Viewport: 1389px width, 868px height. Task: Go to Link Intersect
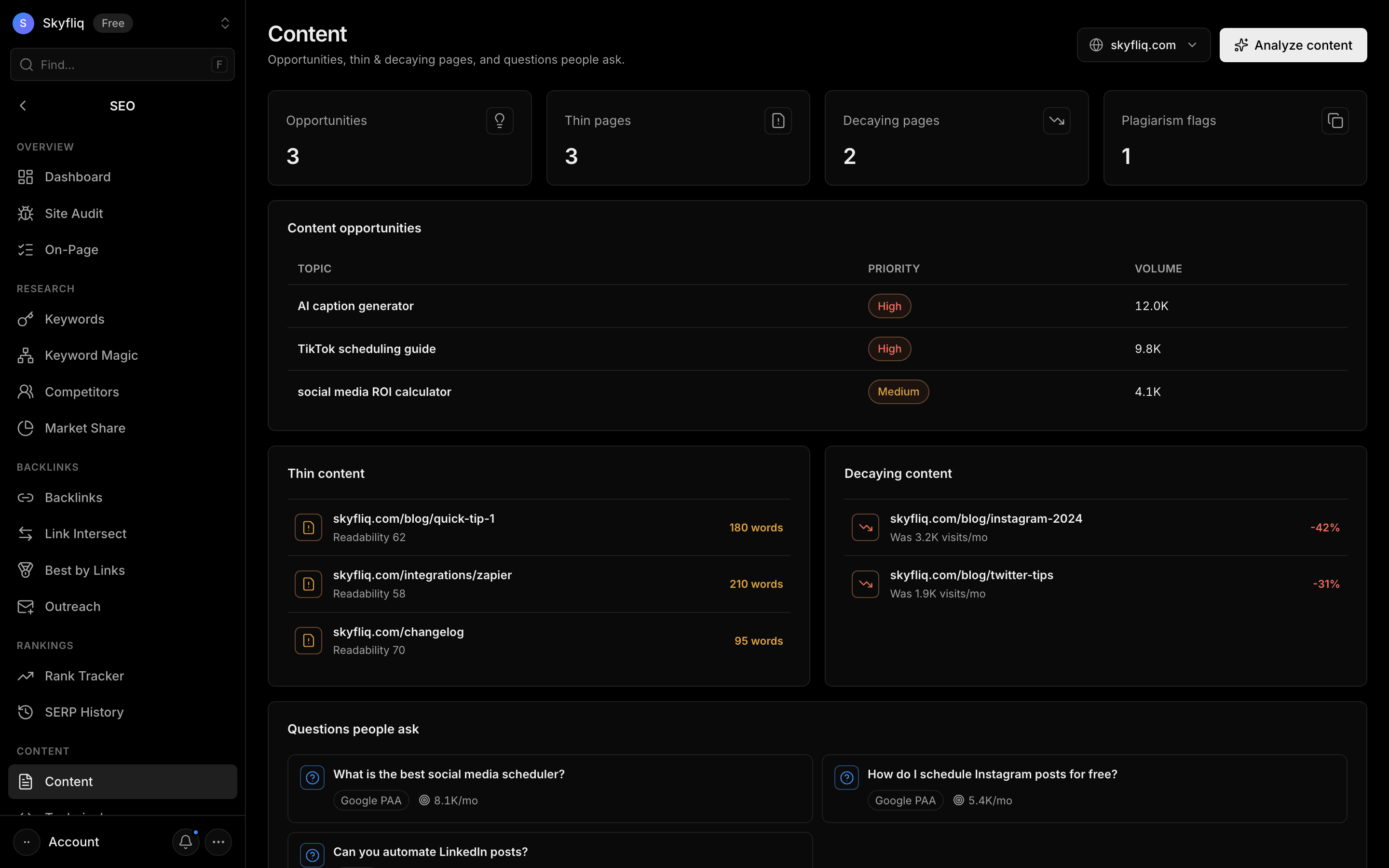coord(122,533)
